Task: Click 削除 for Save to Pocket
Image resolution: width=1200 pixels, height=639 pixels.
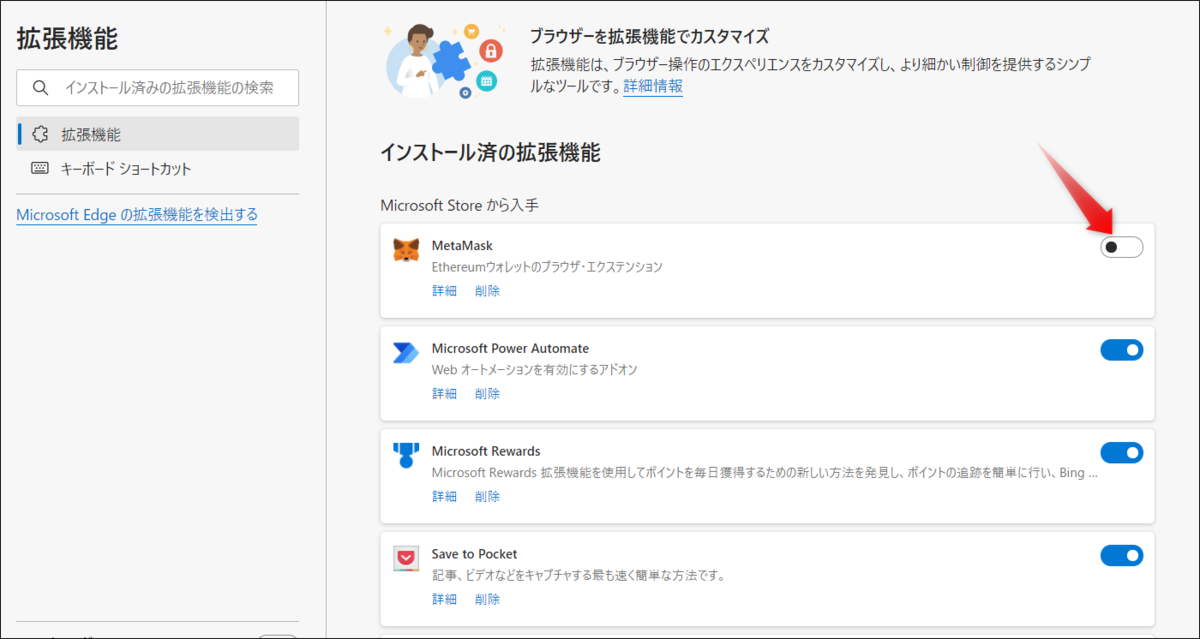Action: 488,599
